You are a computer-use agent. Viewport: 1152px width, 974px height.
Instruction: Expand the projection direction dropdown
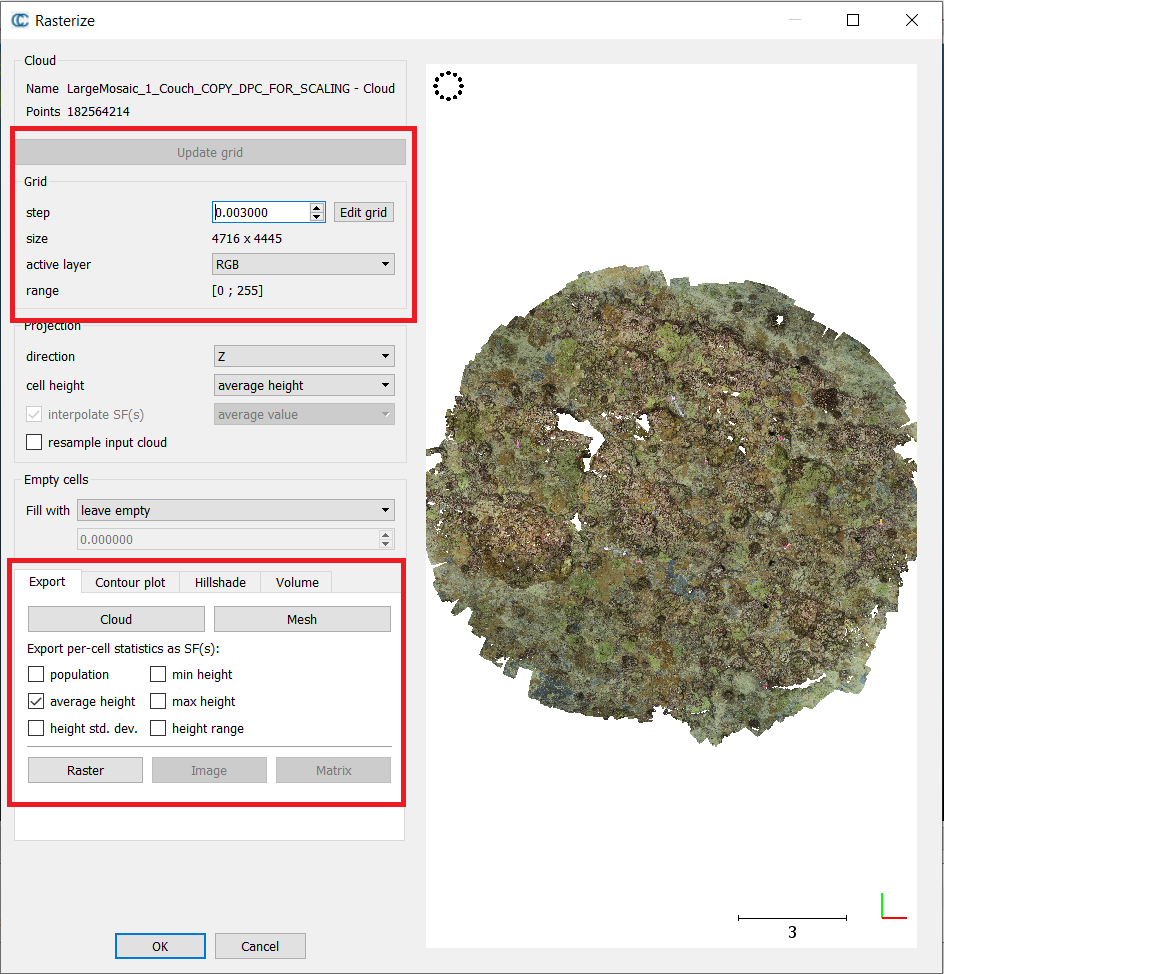click(304, 357)
